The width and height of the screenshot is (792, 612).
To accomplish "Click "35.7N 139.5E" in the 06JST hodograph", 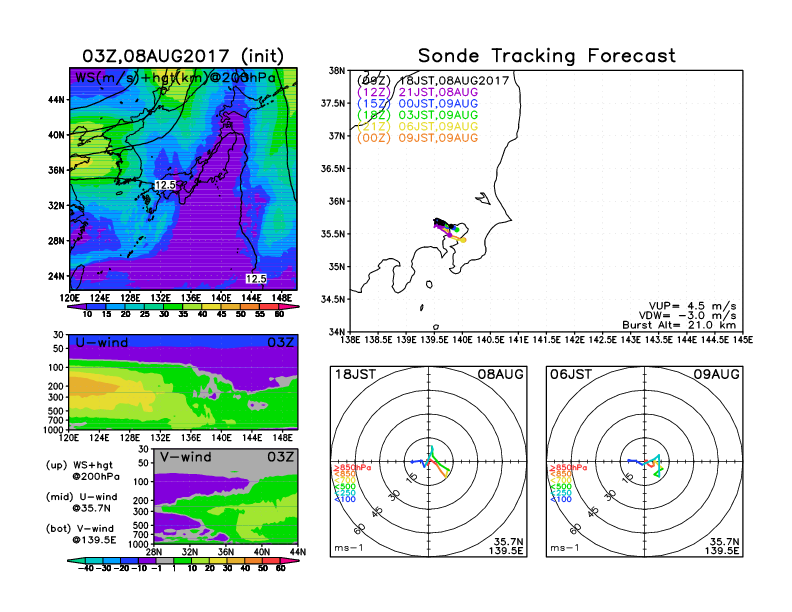I will pyautogui.click(x=722, y=546).
